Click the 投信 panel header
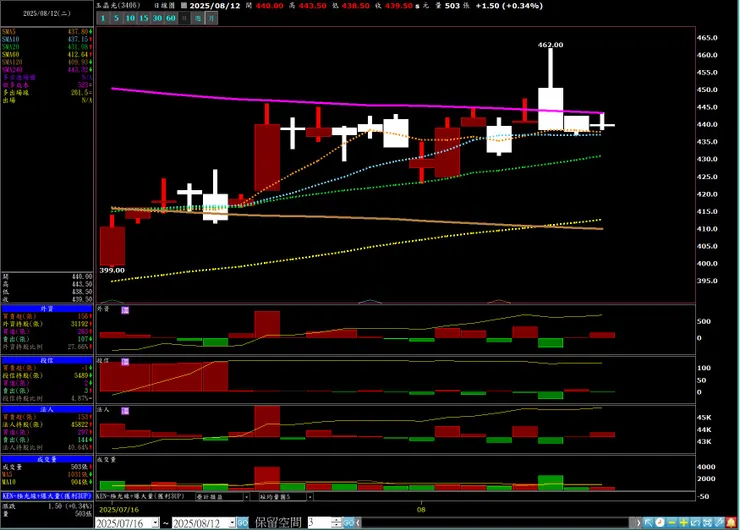This screenshot has width=740, height=530. pyautogui.click(x=47, y=361)
